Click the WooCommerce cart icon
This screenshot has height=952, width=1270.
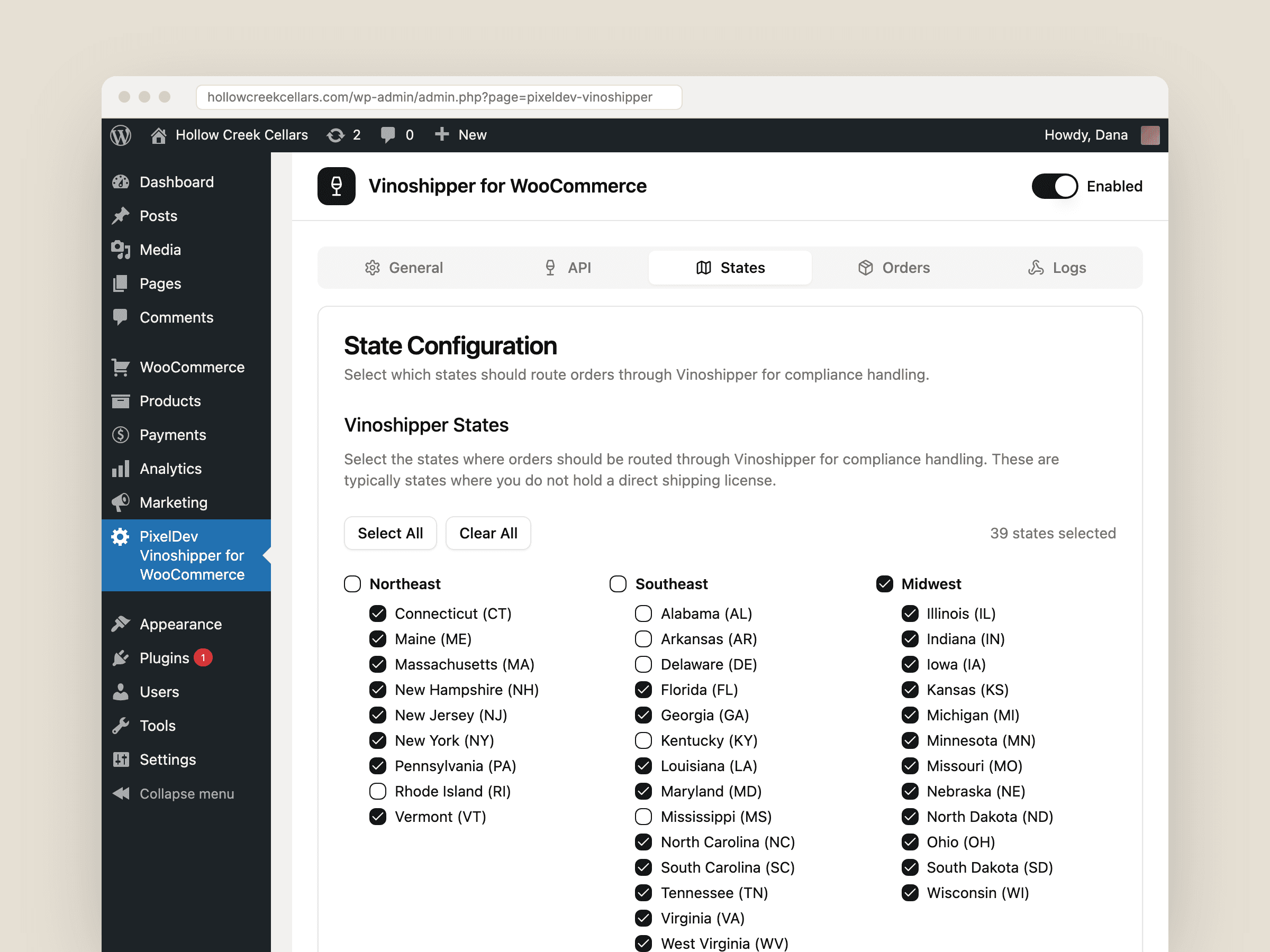click(121, 367)
